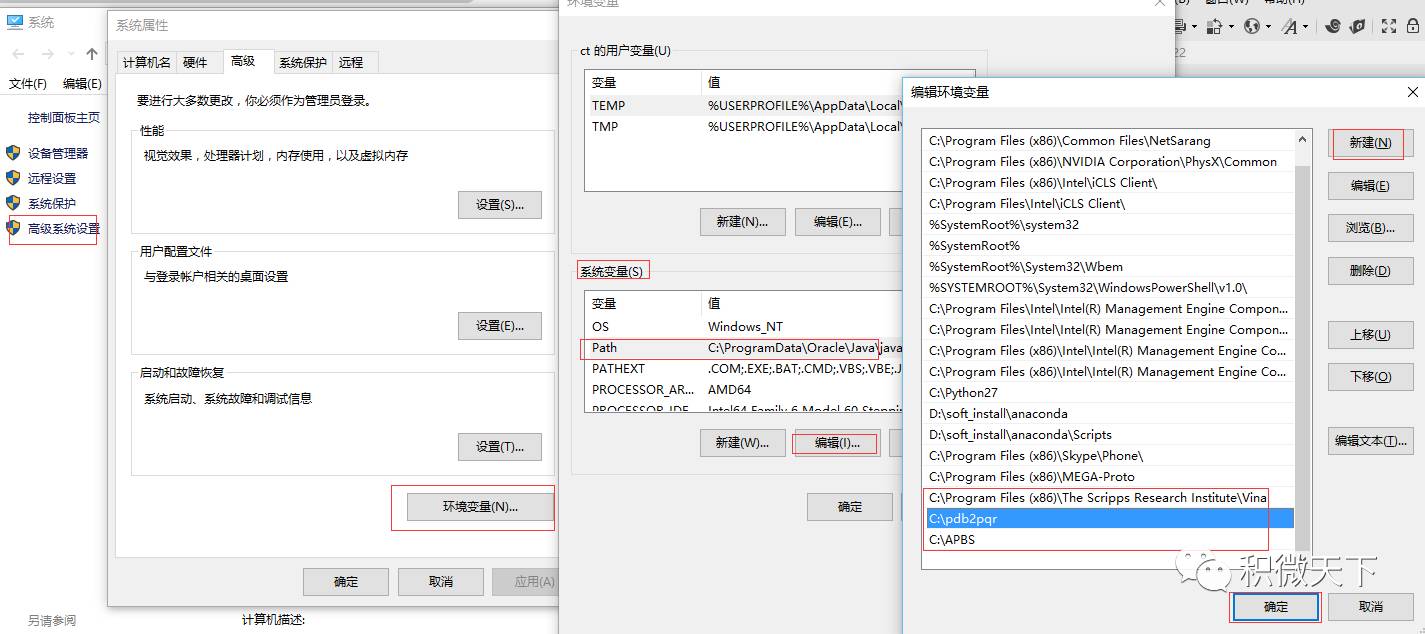The image size is (1425, 634).
Task: Click 删除(D) button
Action: pyautogui.click(x=1370, y=271)
